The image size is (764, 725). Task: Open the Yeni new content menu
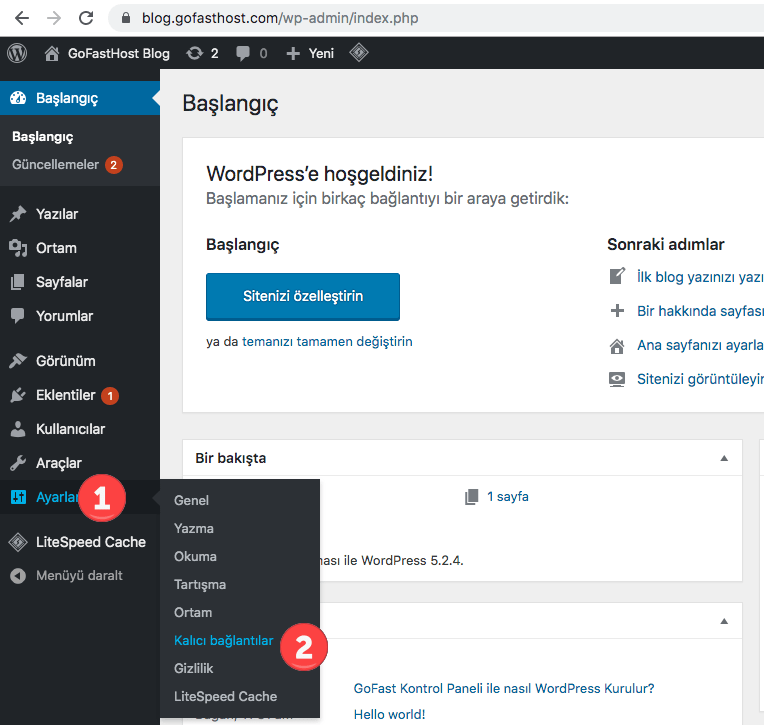321,53
